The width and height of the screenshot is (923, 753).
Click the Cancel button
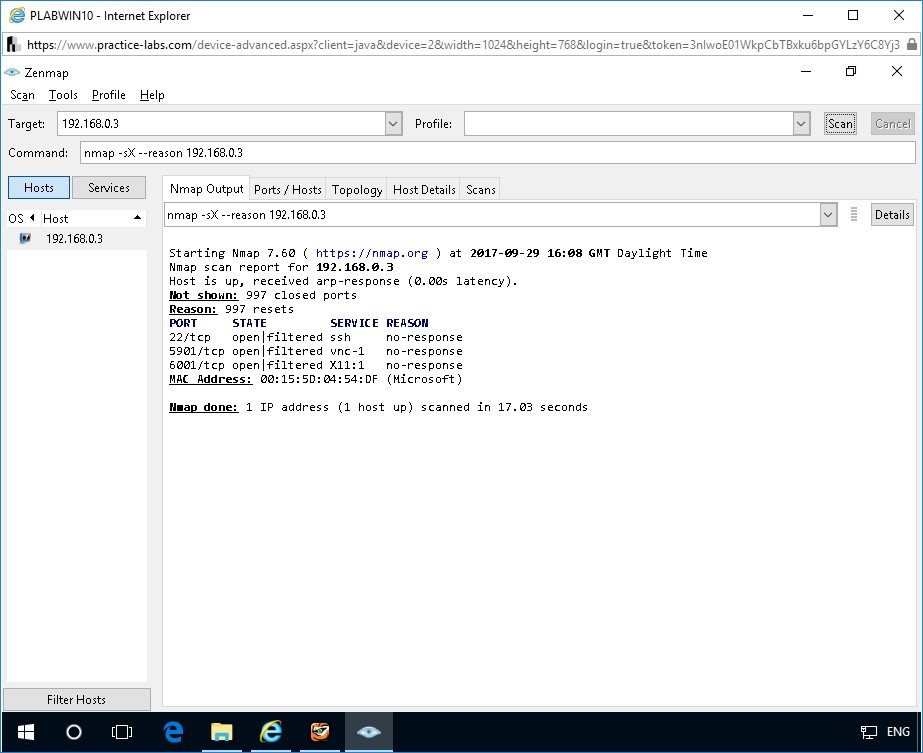pyautogui.click(x=892, y=124)
